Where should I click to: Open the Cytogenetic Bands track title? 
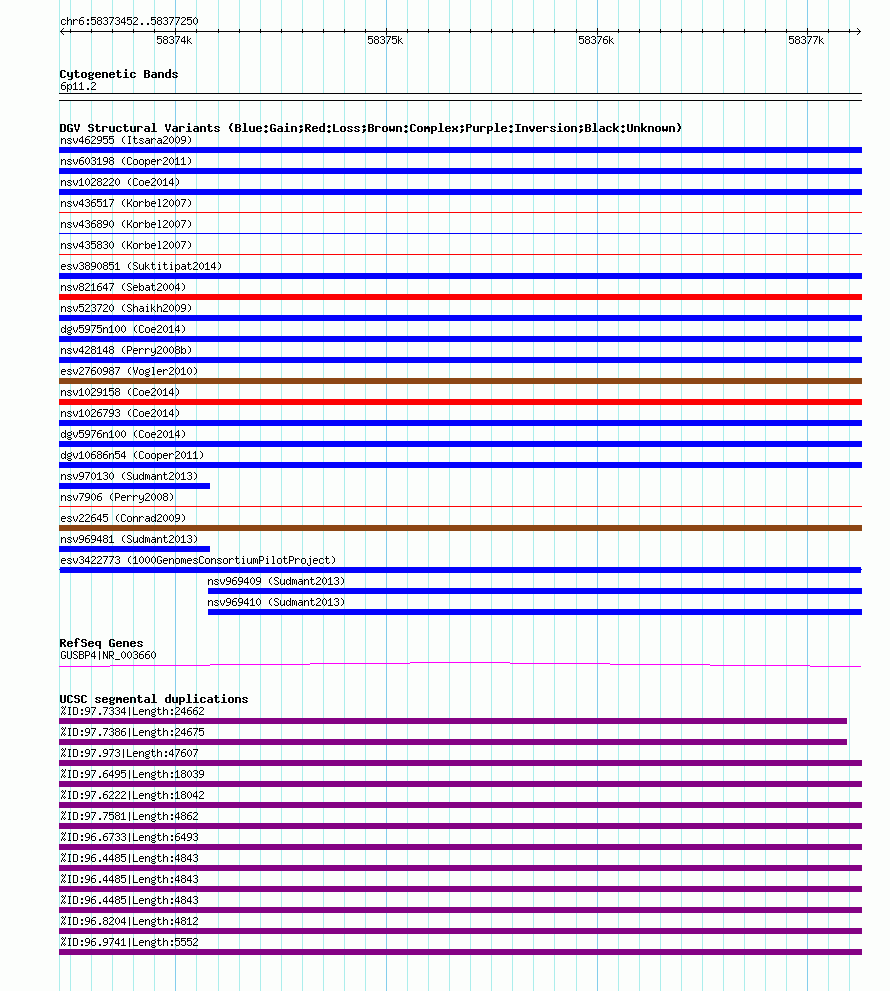point(119,74)
